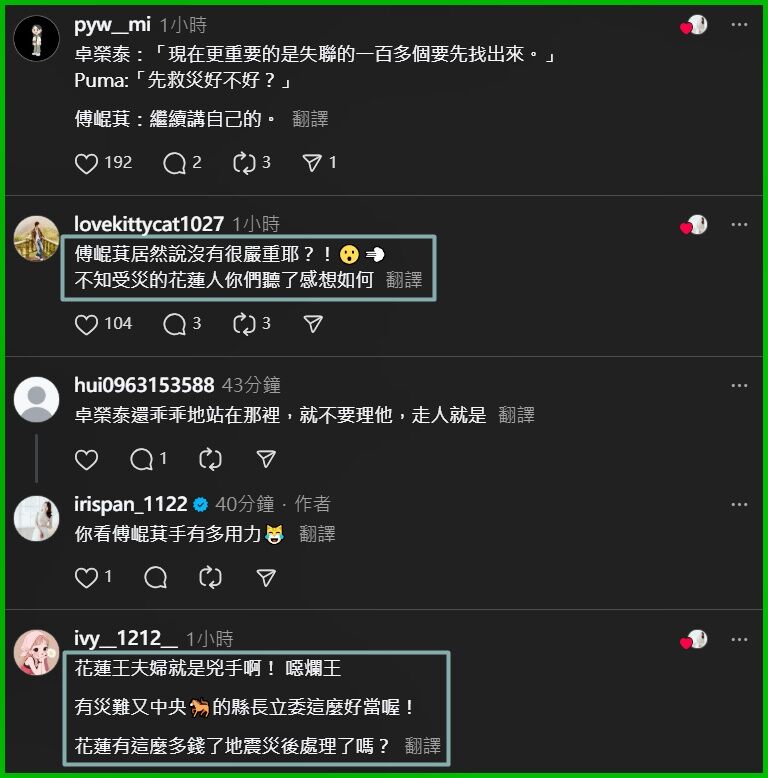Open more options for irispan_1122's reply
Screen dimensions: 768x778
coord(739,505)
